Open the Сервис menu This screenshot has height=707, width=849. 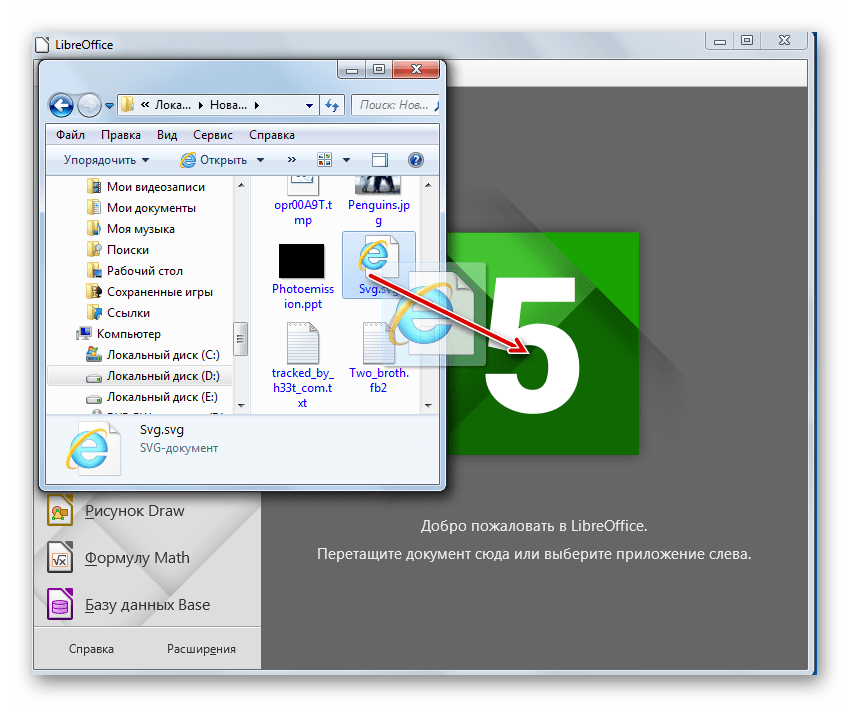pyautogui.click(x=212, y=135)
